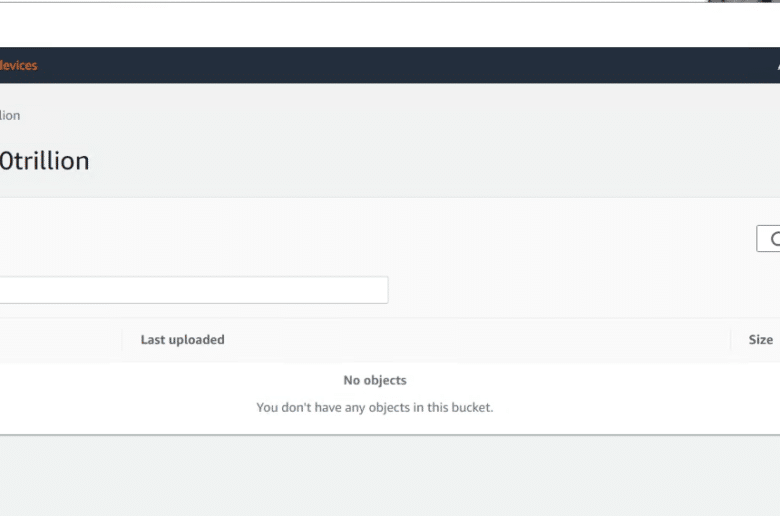Screen dimensions: 780x516
Task: Open the orange devices link
Action: coord(18,65)
